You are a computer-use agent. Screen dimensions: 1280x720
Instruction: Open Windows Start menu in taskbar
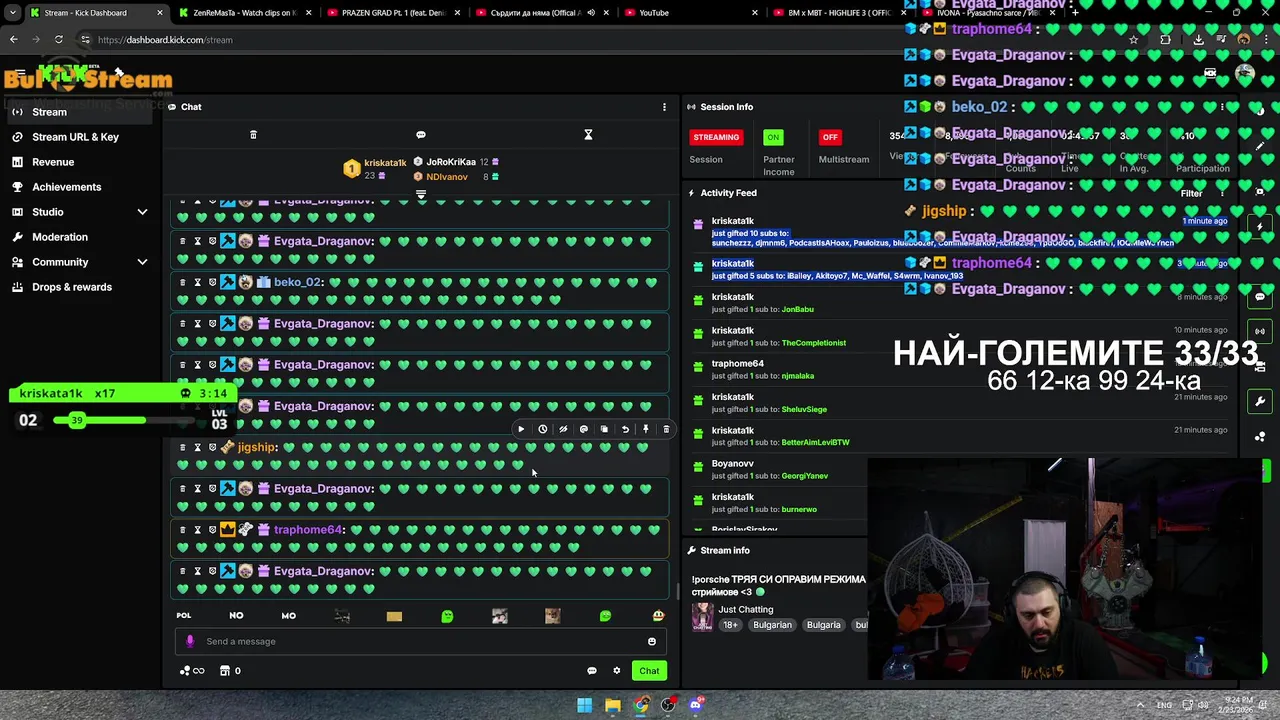585,705
